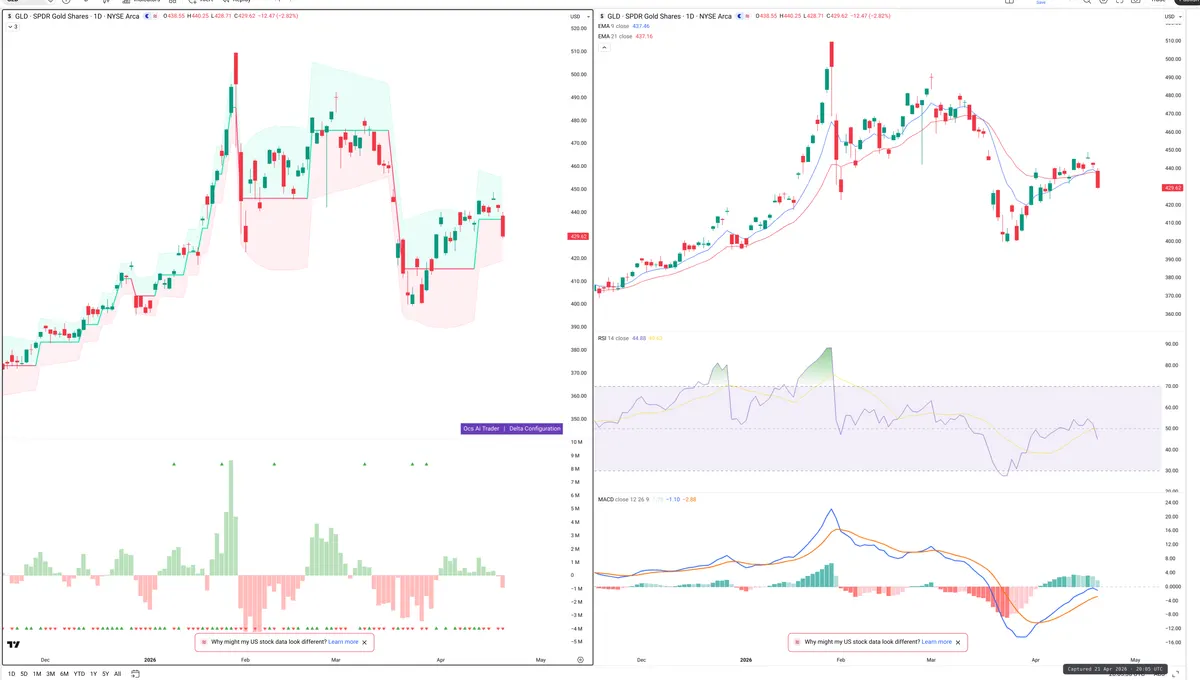Click the GLD symbol logo in right chart header

point(602,17)
